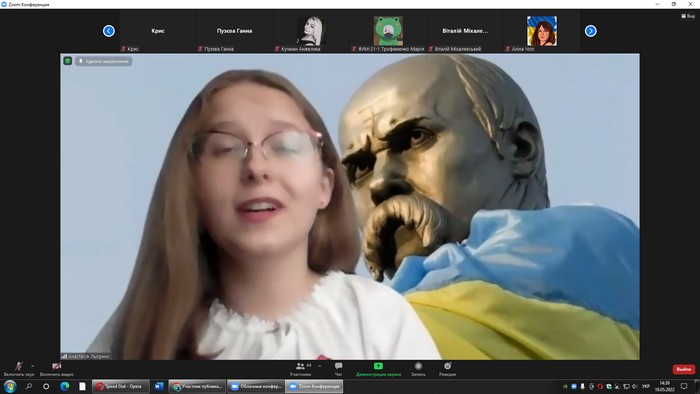Switch to Облачные конференции Zoom window
700x394 pixels.
256,386
